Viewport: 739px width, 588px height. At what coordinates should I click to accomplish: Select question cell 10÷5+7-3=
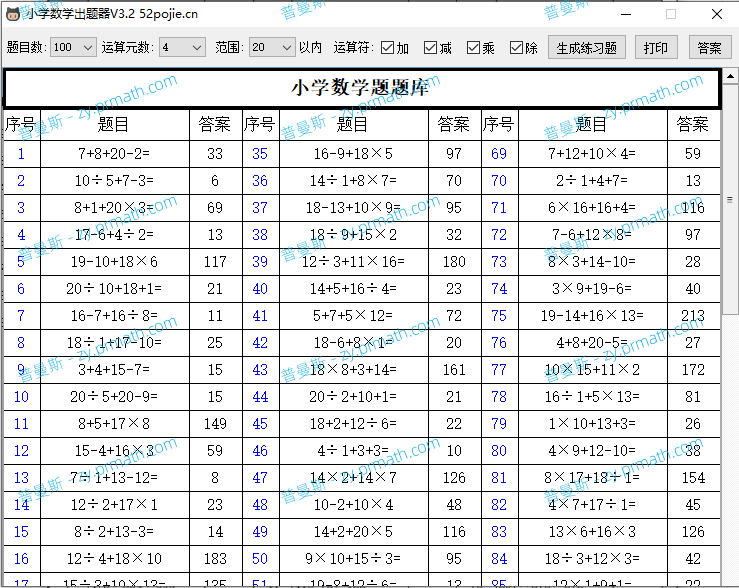pos(115,180)
